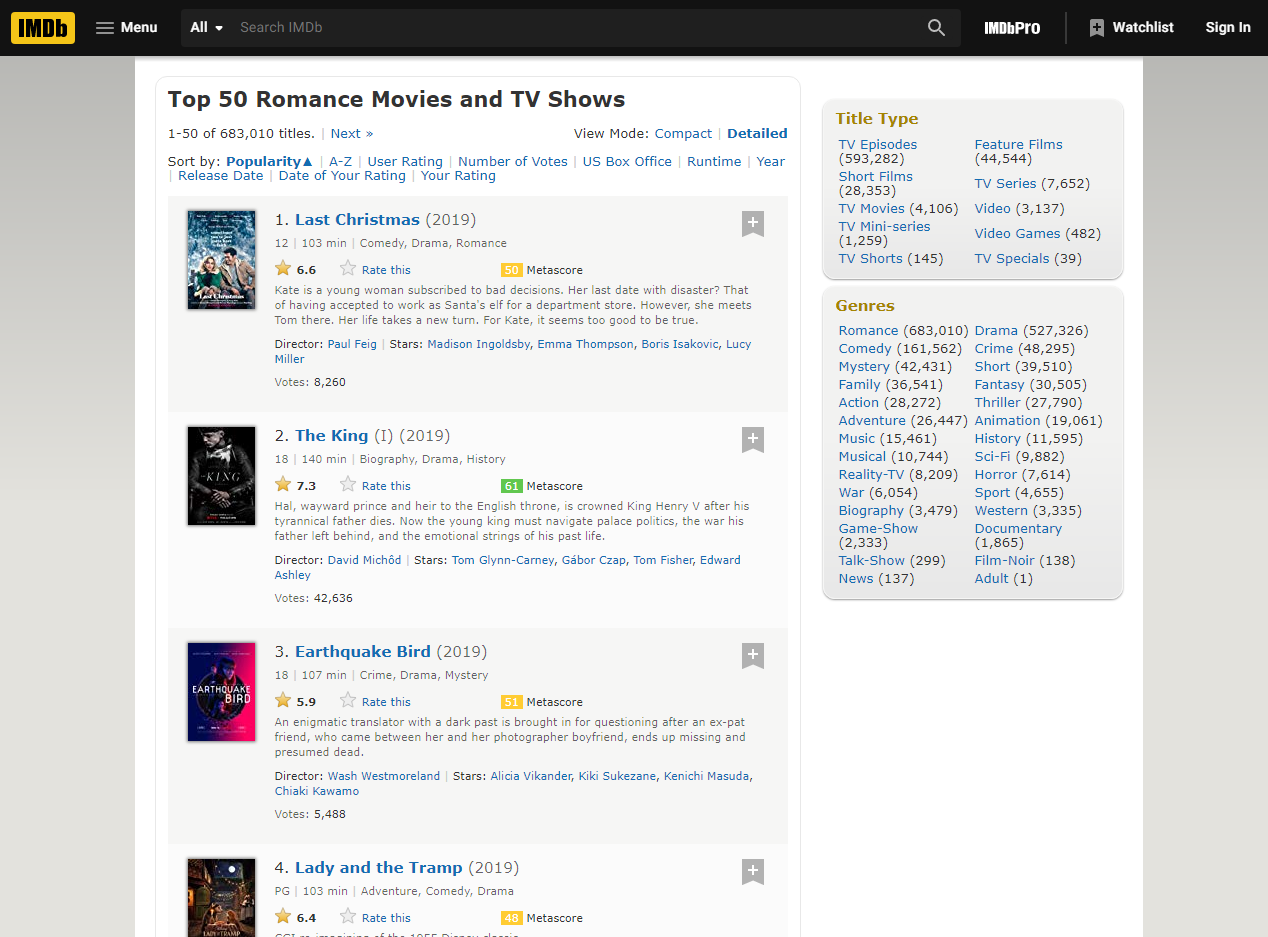The width and height of the screenshot is (1268, 937).
Task: Click the IMDb logo
Action: [43, 28]
